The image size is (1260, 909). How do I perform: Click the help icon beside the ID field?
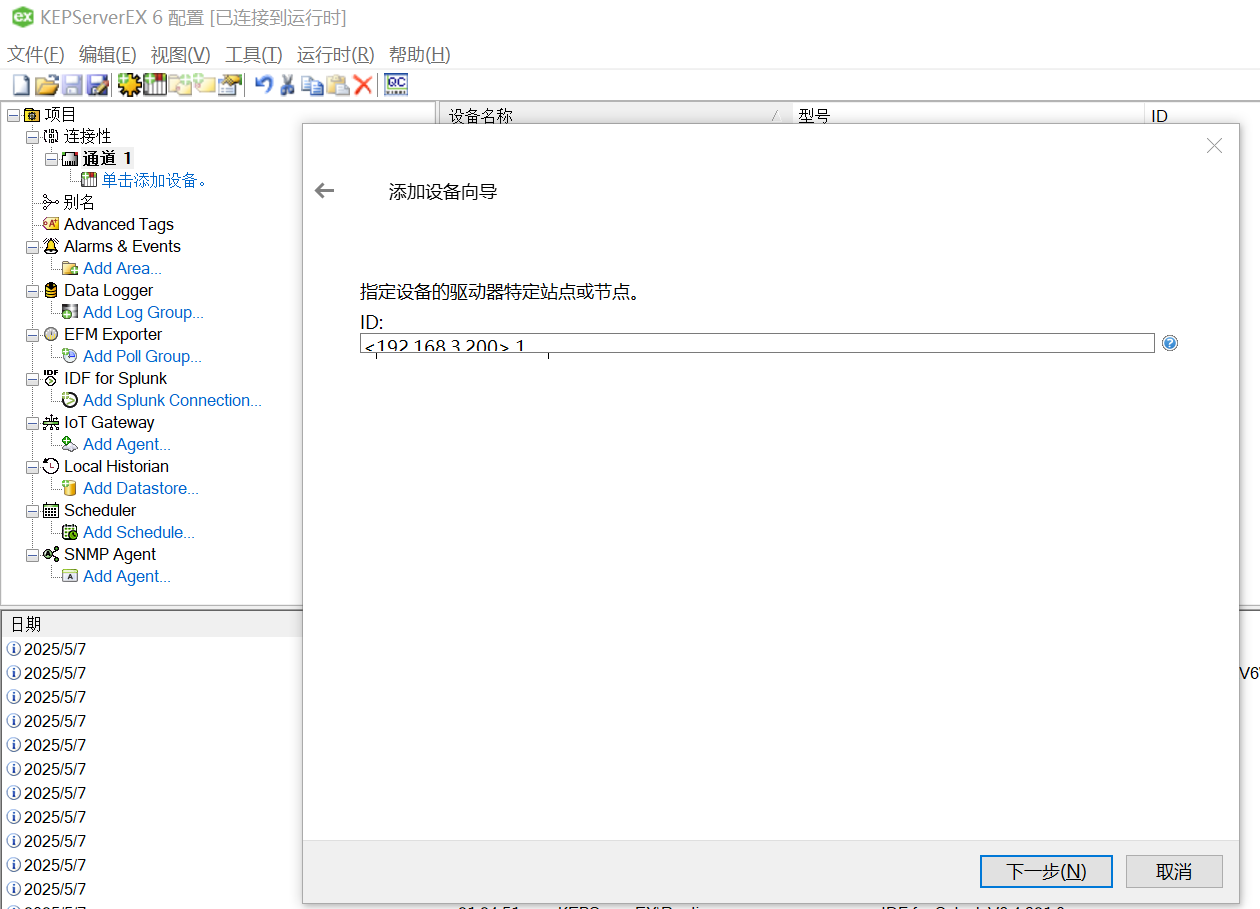(1170, 343)
